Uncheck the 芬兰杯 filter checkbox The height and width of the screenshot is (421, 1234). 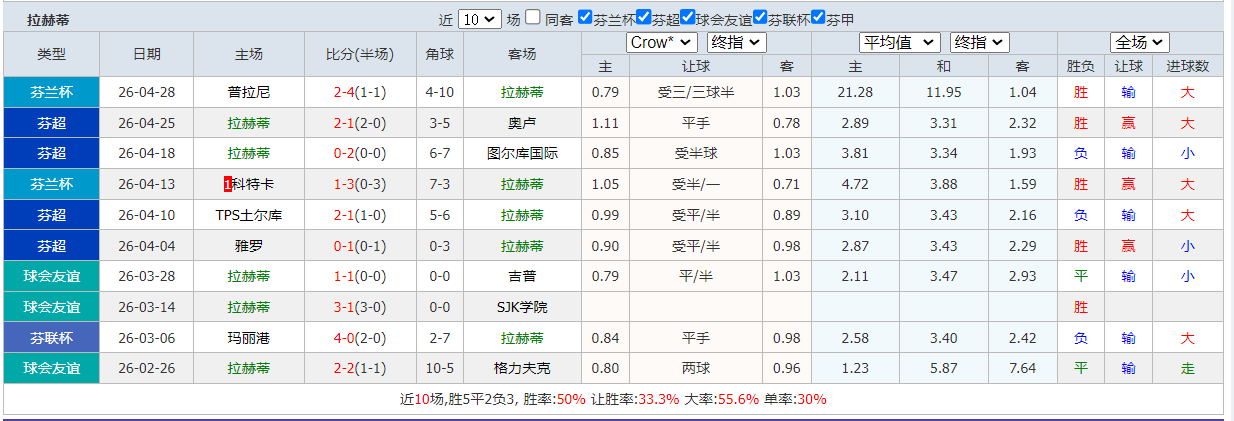point(585,17)
